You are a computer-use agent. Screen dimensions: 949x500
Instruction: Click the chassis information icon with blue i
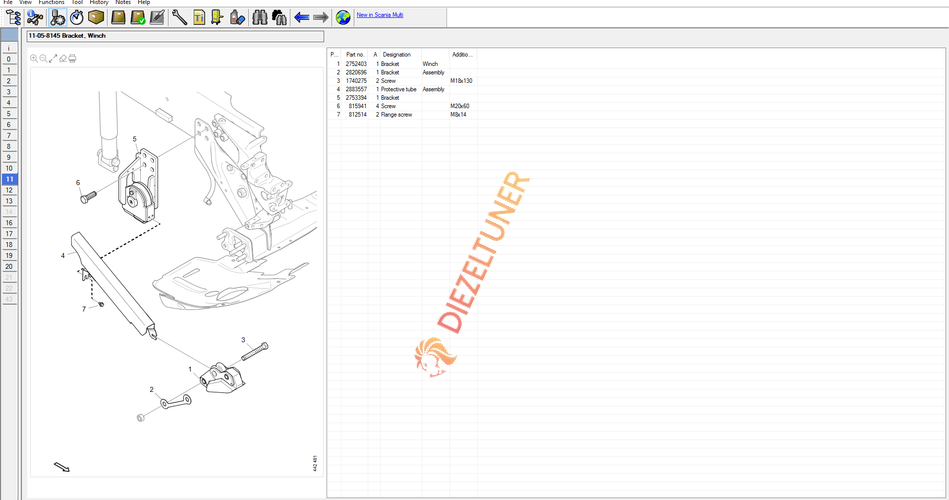point(34,18)
